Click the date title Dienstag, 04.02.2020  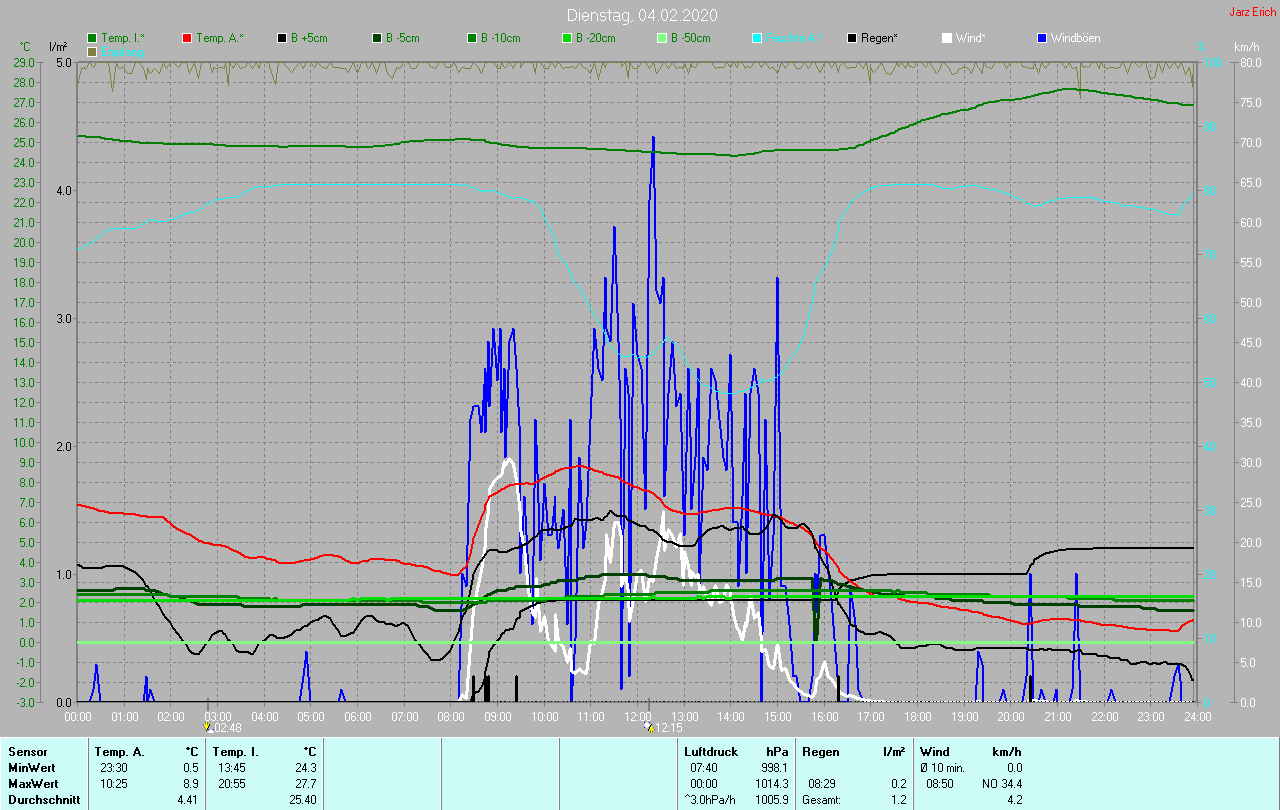point(641,15)
